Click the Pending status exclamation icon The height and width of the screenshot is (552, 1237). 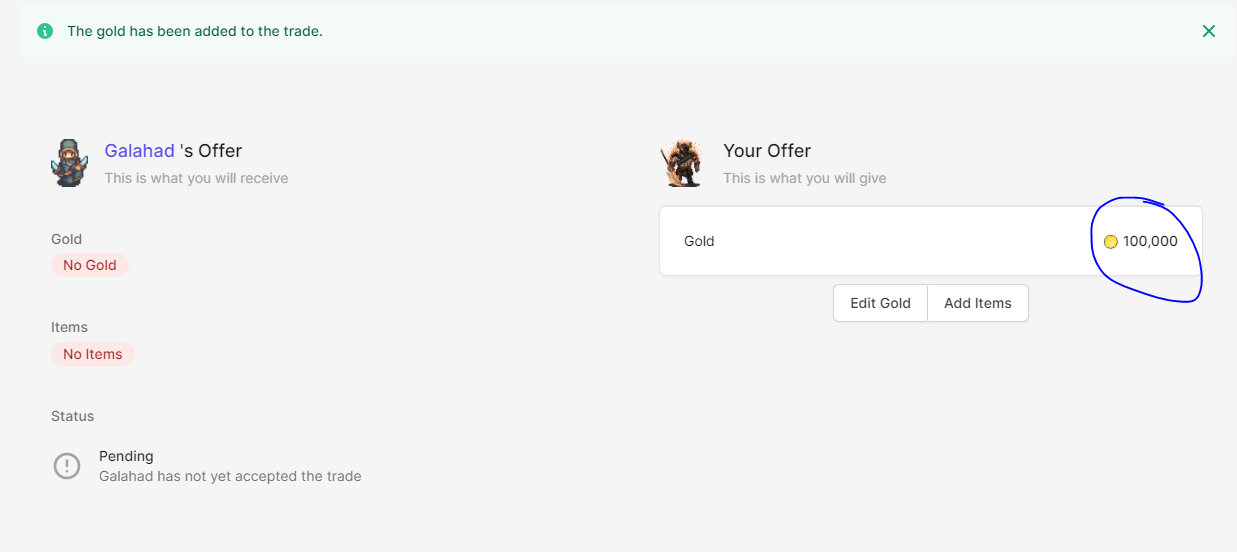(x=67, y=466)
